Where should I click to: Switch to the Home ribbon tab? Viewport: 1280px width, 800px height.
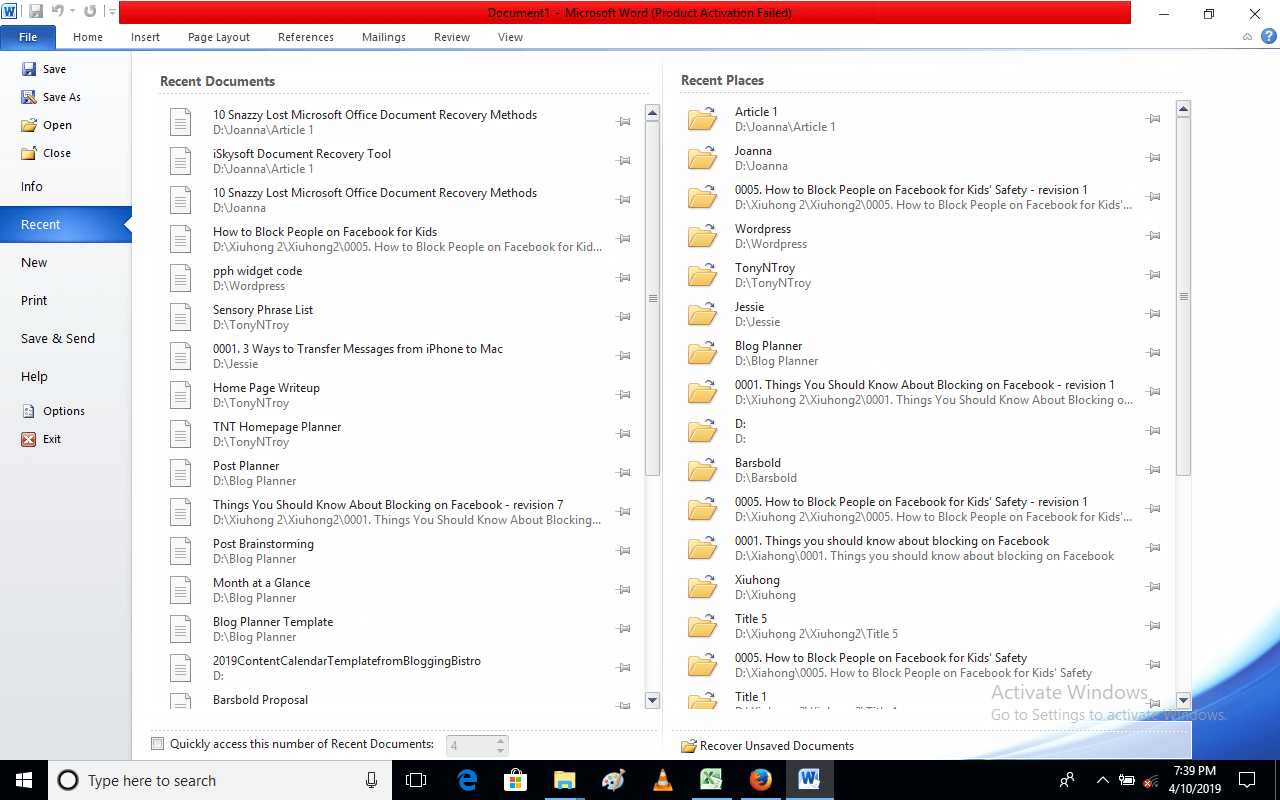[x=88, y=36]
